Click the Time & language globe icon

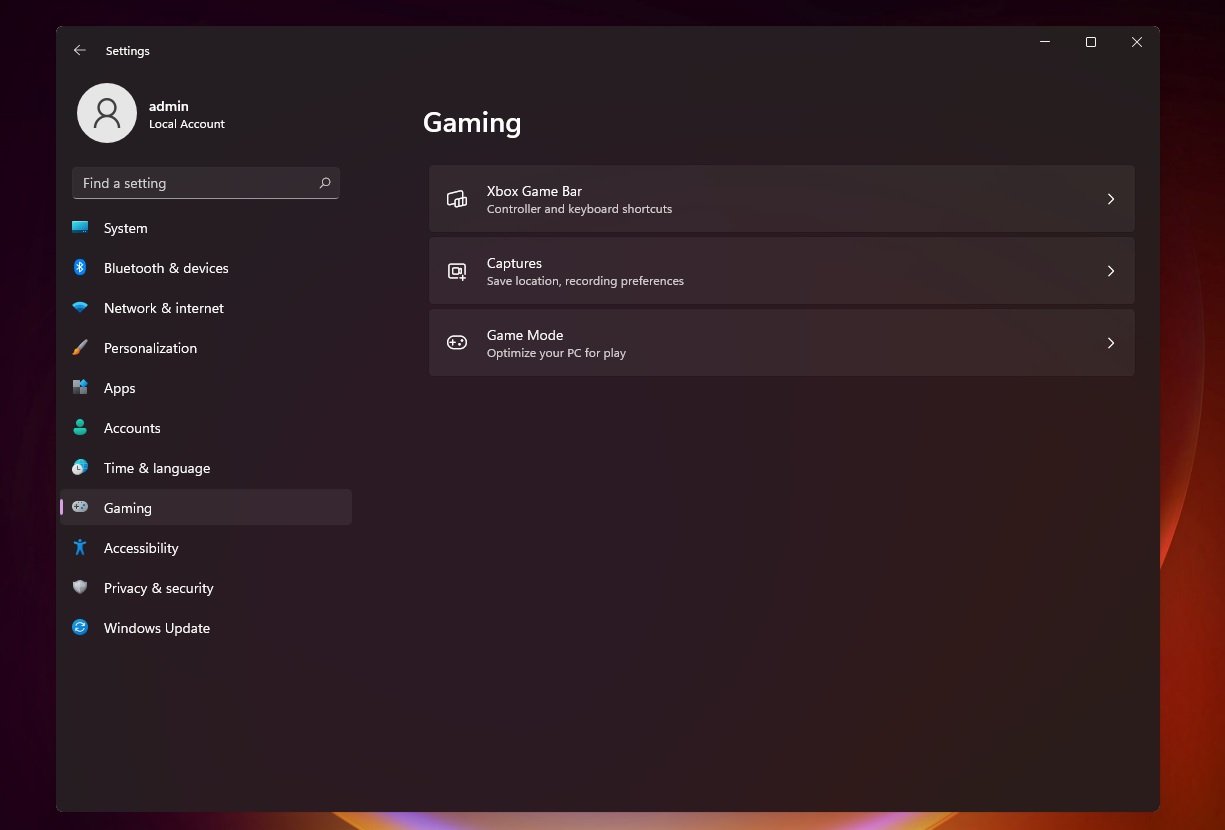point(80,468)
